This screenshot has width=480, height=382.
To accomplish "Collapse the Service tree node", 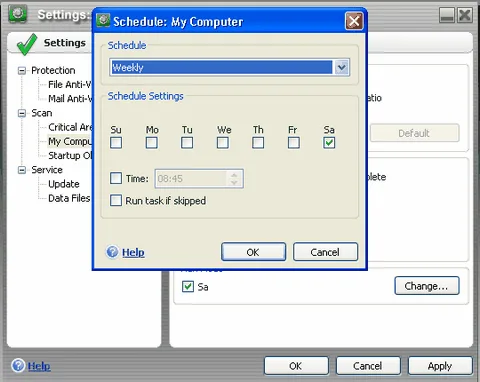I will tap(22, 170).
